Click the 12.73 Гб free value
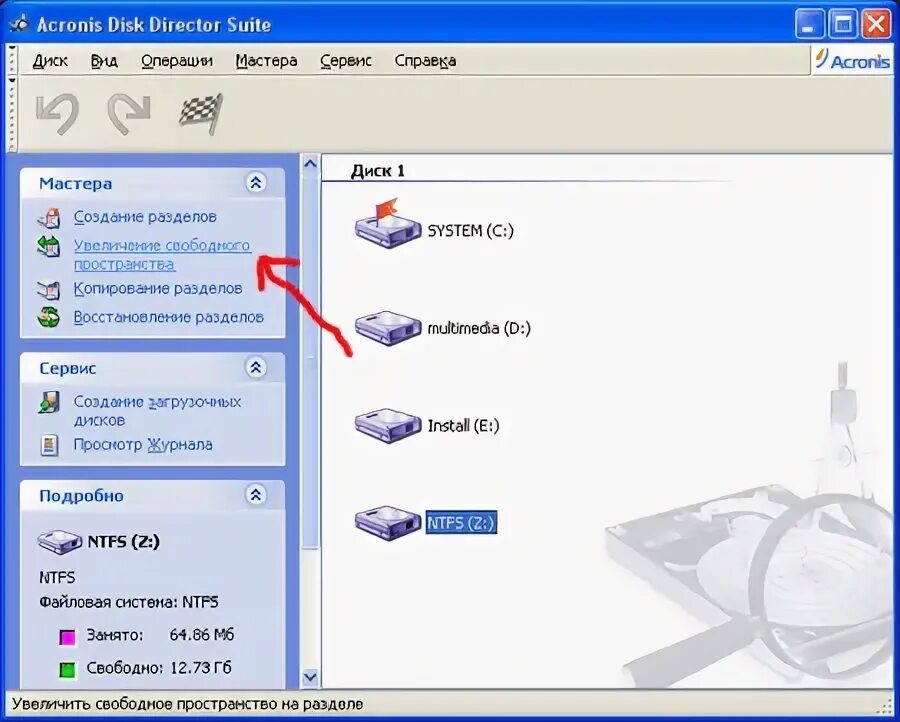900x722 pixels. coord(200,667)
